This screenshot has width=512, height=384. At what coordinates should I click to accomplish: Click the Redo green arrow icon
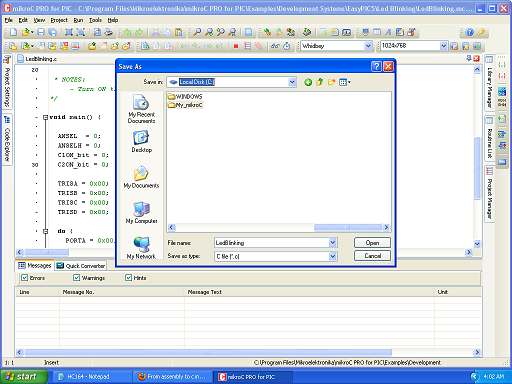pos(139,32)
